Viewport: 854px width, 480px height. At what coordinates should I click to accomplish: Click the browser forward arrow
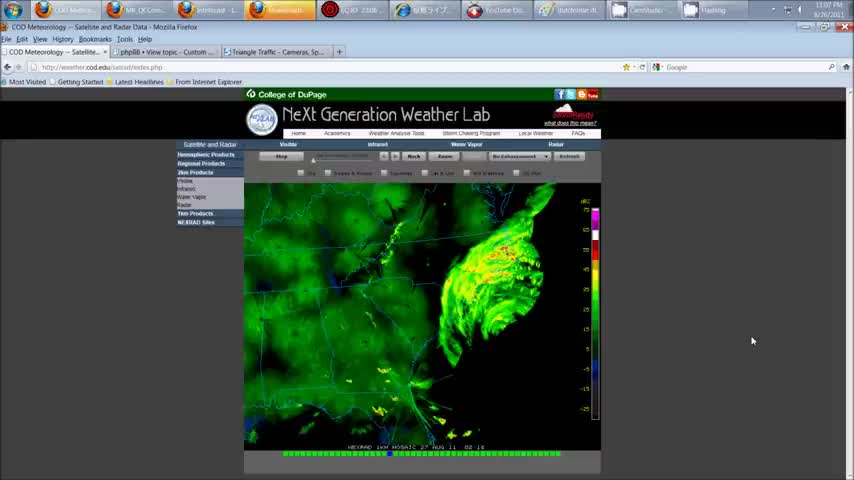19,67
